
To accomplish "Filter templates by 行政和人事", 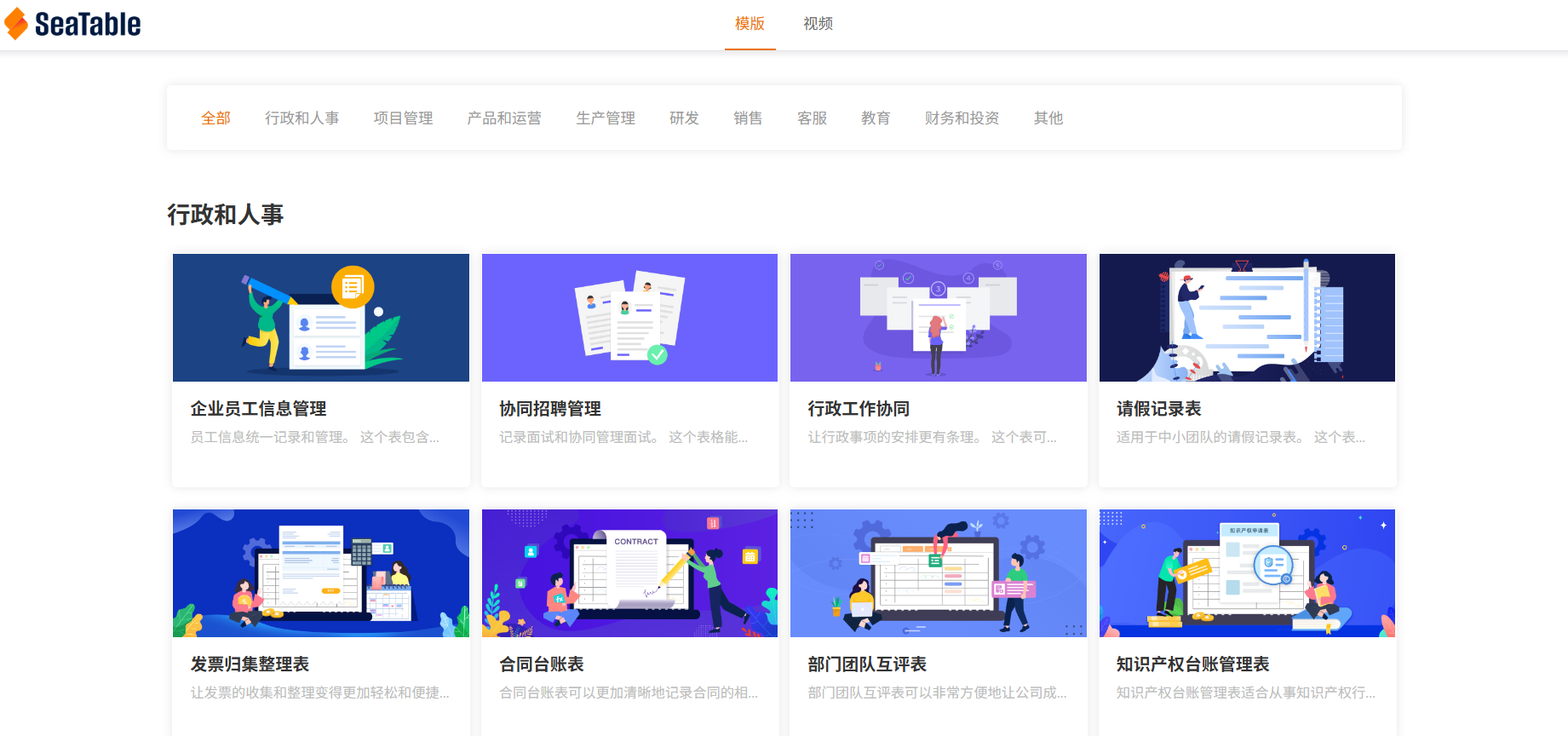I will pos(302,118).
